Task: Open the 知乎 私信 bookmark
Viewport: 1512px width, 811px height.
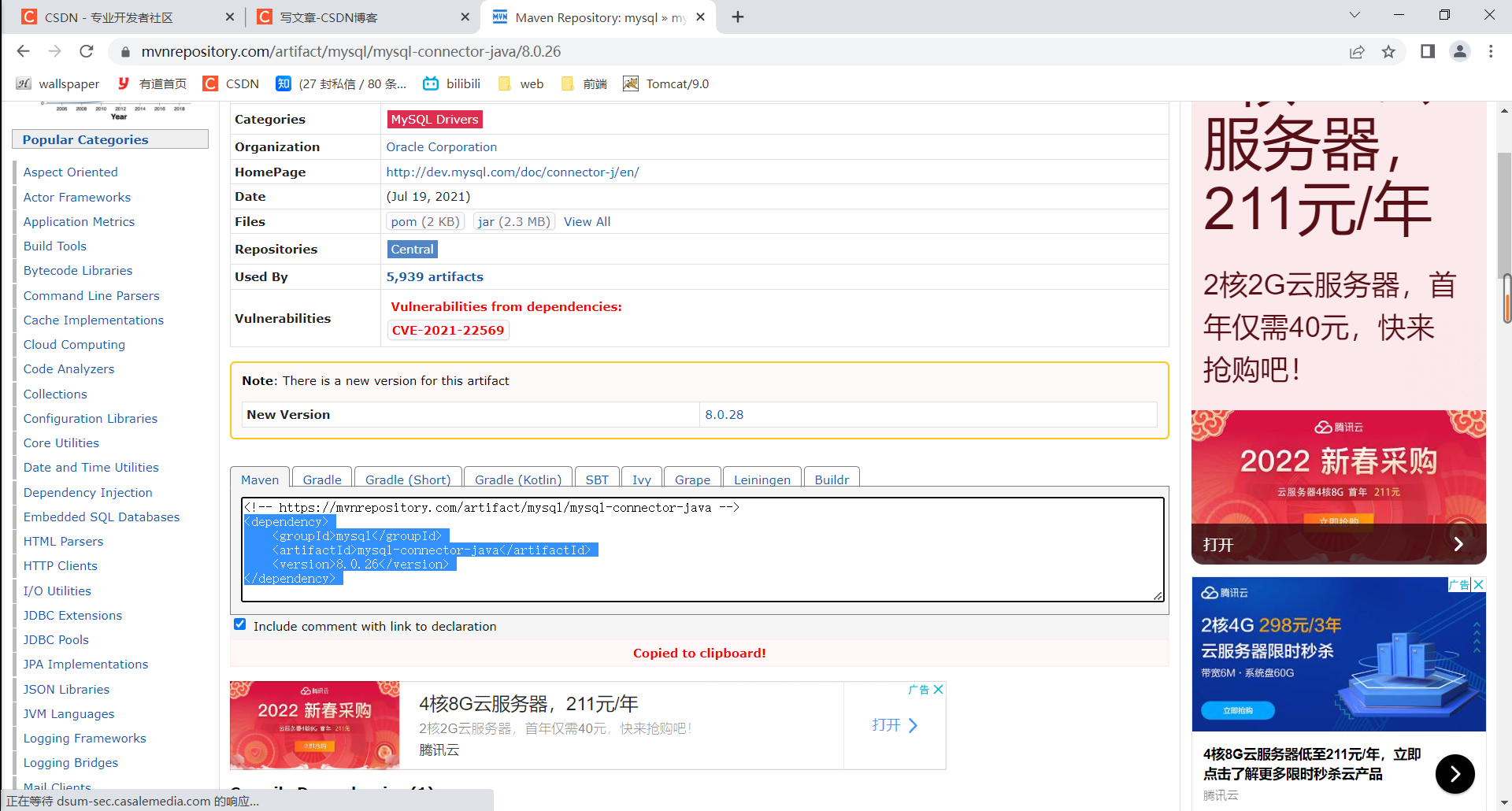Action: (x=342, y=83)
